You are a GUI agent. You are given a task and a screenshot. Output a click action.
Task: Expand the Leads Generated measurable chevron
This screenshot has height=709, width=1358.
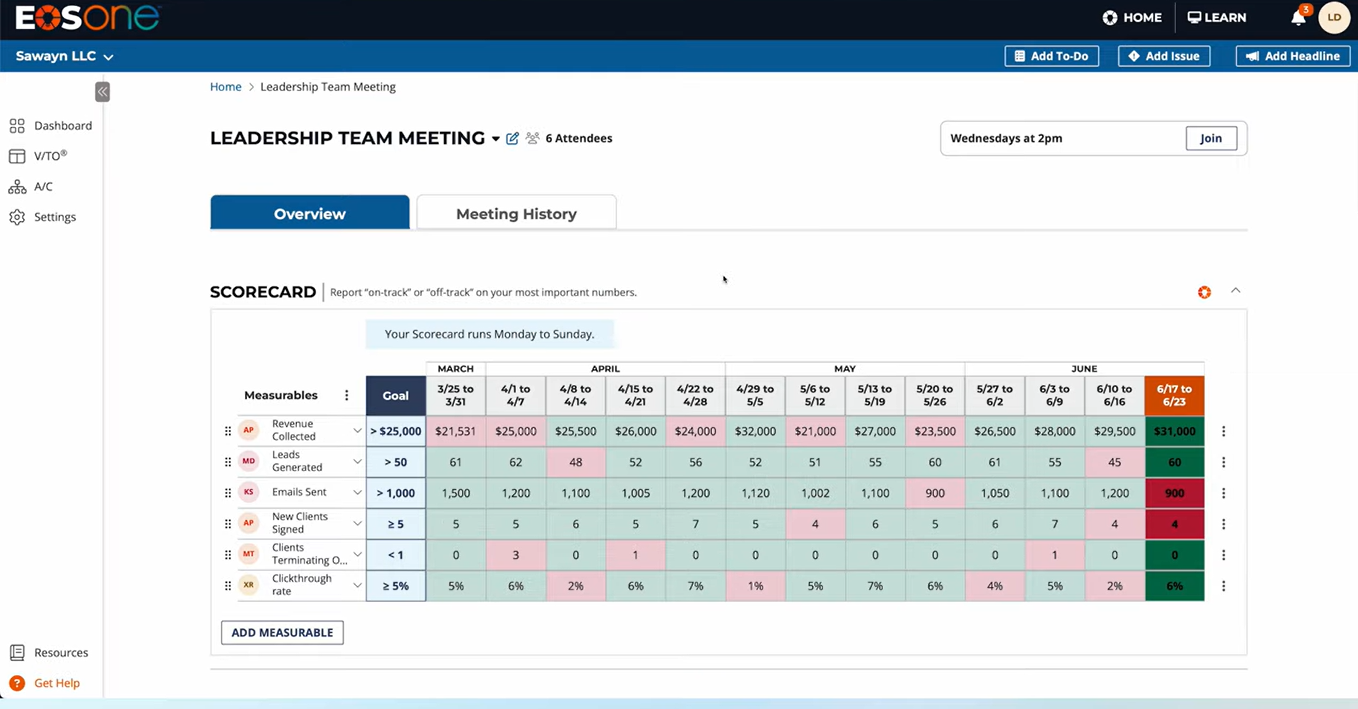[357, 462]
